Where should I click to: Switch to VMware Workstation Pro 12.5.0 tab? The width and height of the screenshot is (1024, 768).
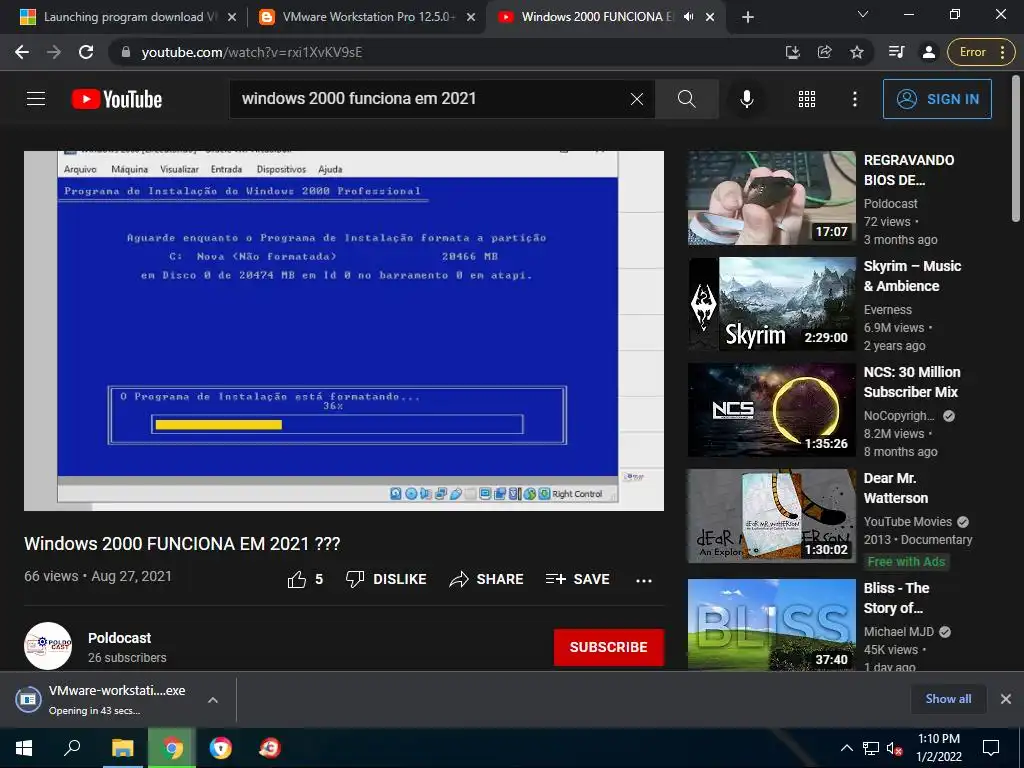[367, 17]
